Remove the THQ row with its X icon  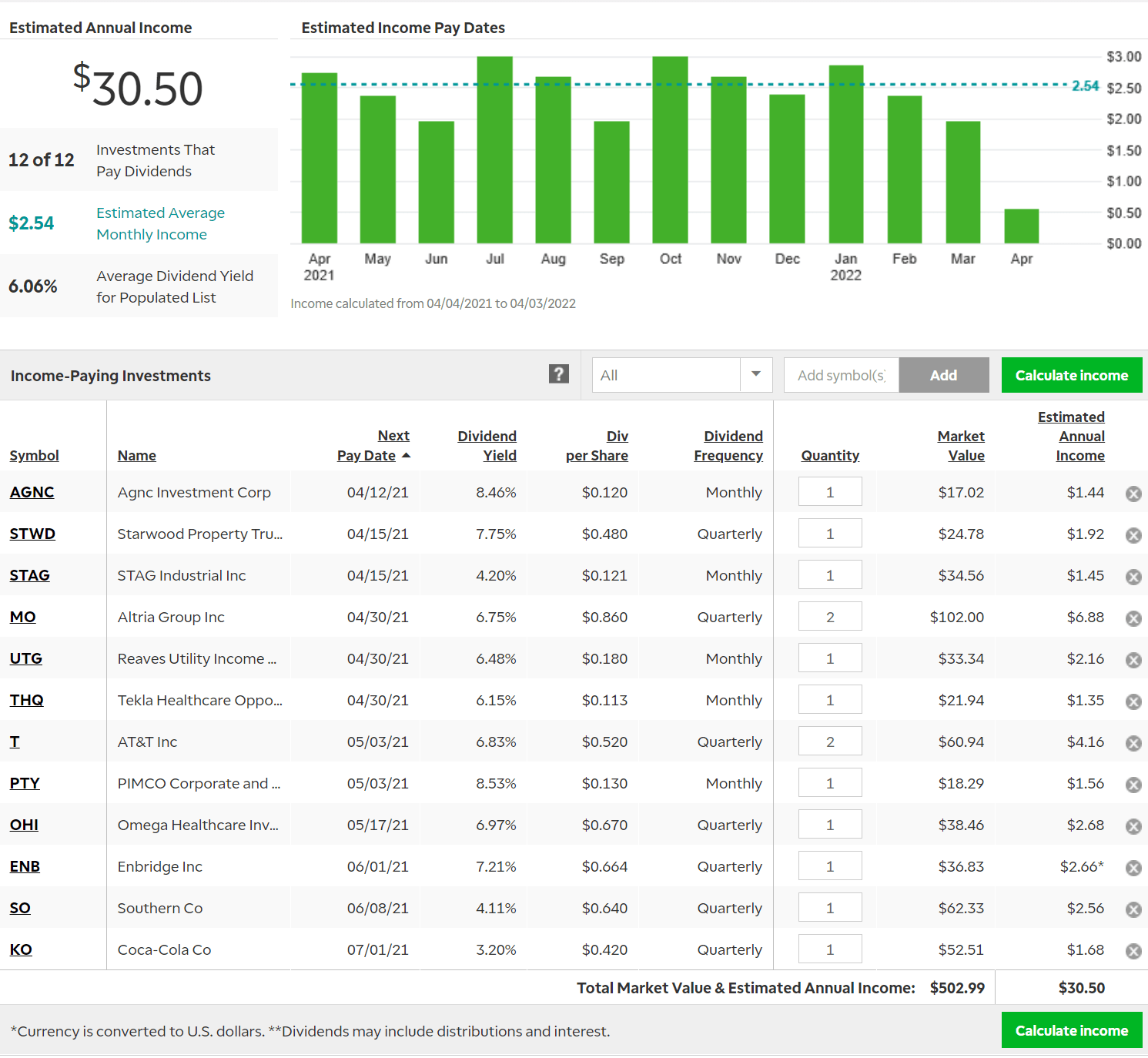[x=1133, y=701]
